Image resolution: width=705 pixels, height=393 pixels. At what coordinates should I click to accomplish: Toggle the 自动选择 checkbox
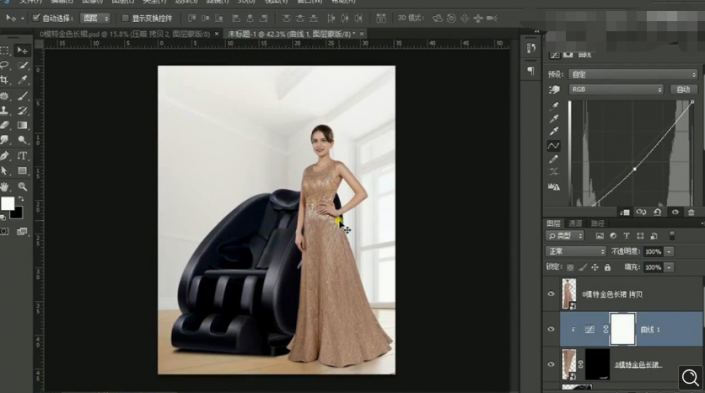(36, 18)
